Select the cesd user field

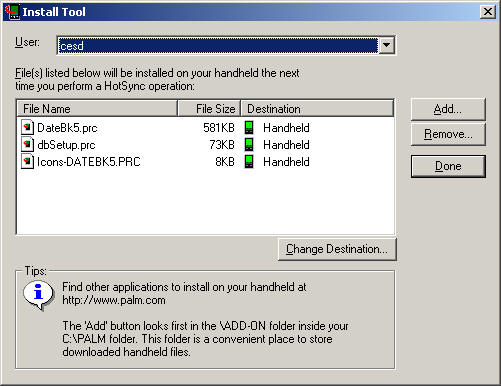click(x=218, y=45)
